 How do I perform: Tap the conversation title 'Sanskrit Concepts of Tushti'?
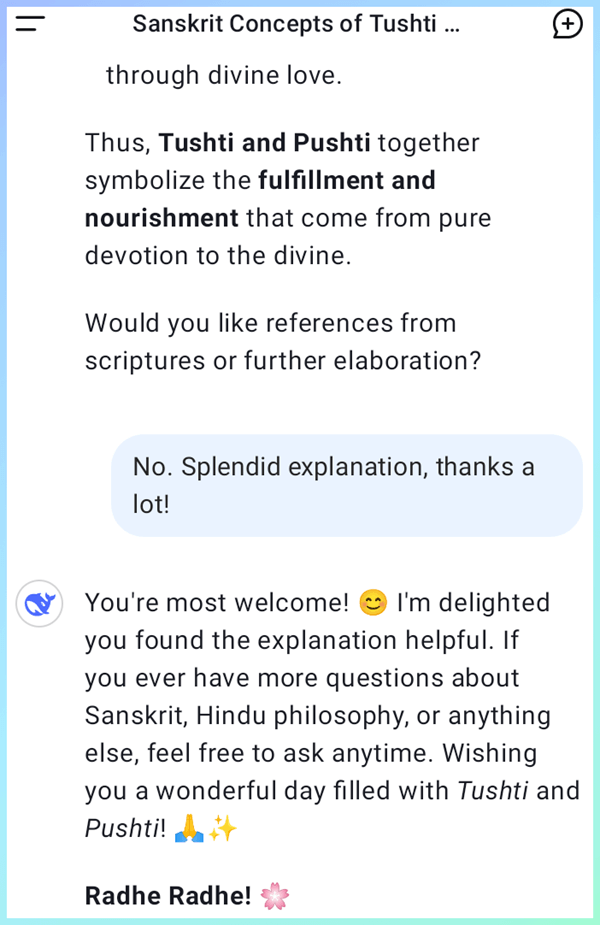click(296, 24)
